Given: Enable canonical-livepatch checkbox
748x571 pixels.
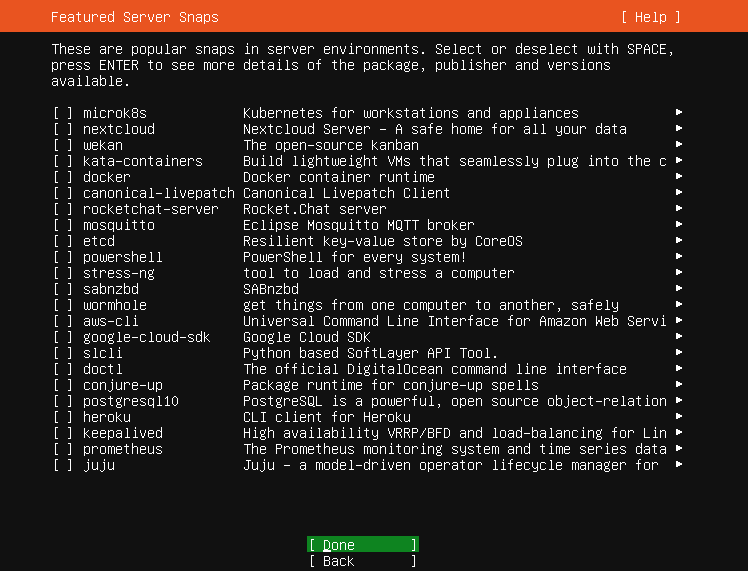Looking at the screenshot, I should coord(63,193).
